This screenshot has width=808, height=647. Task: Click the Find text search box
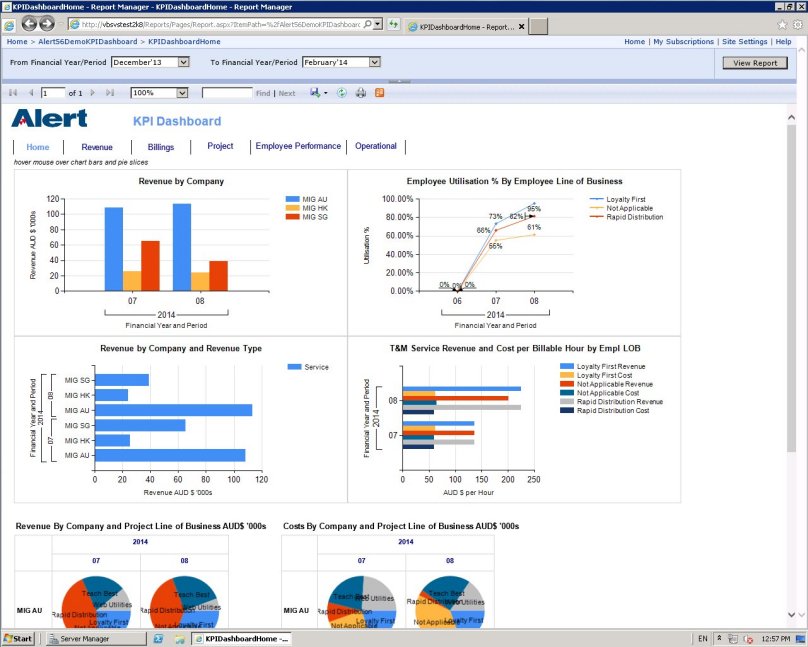pos(227,93)
